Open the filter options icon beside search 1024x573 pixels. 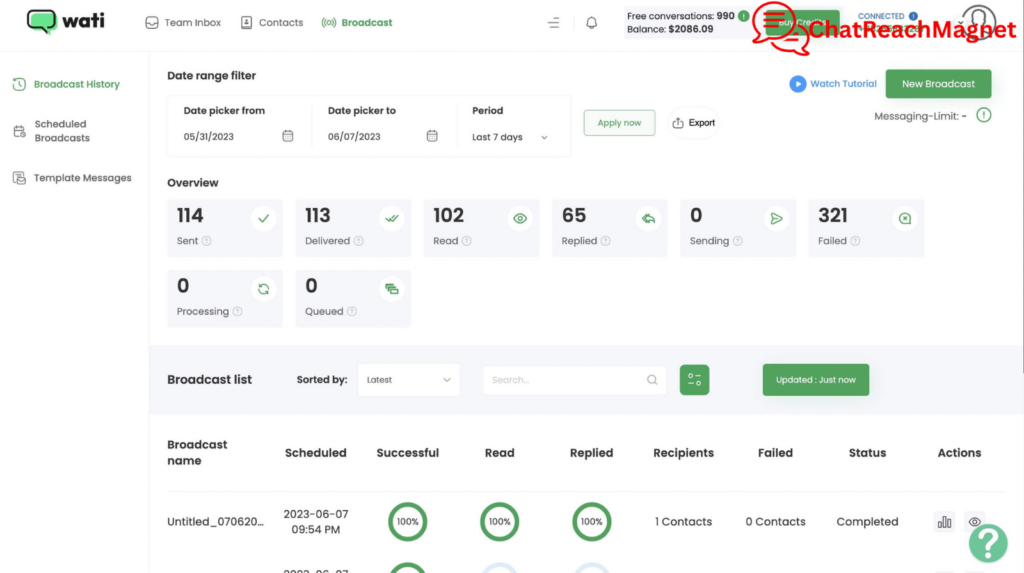pyautogui.click(x=694, y=380)
